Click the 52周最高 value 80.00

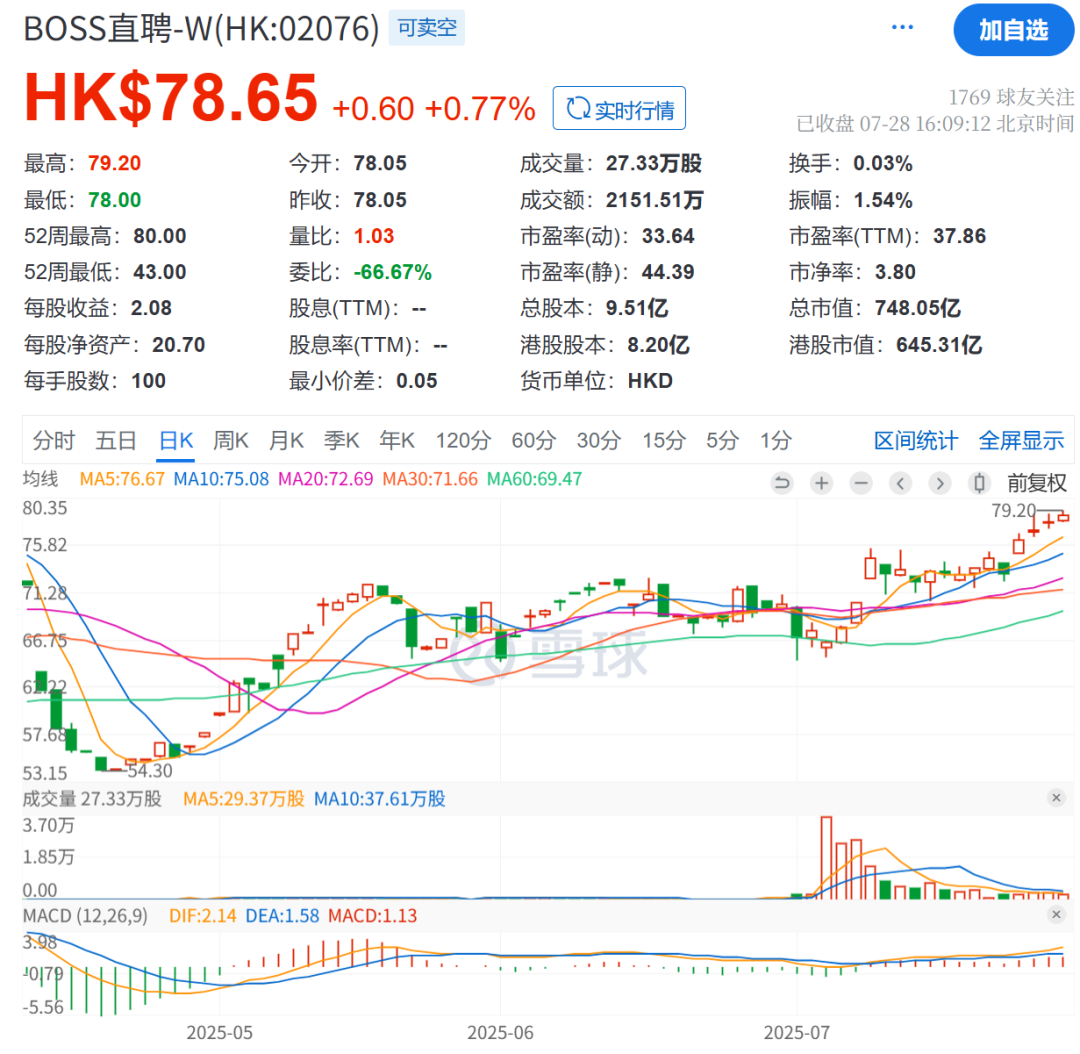click(x=160, y=236)
